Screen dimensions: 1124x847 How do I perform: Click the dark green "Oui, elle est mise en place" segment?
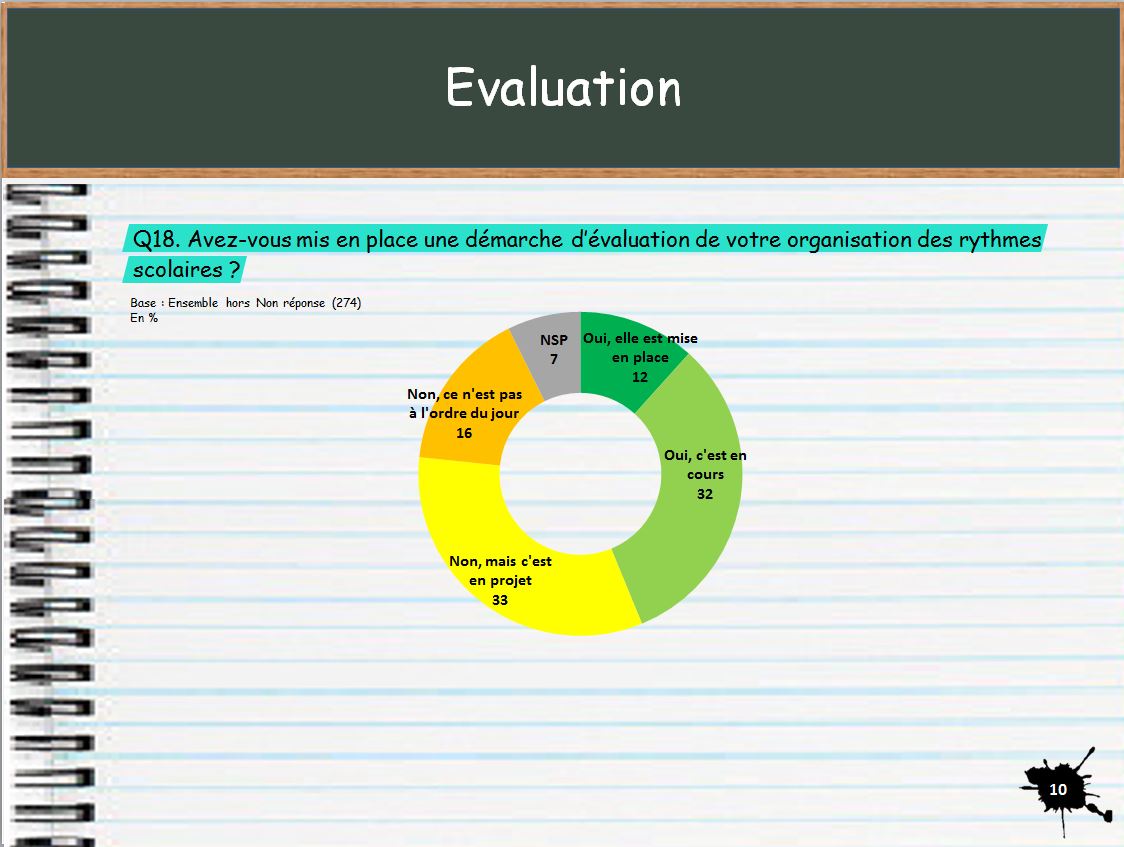click(x=640, y=328)
